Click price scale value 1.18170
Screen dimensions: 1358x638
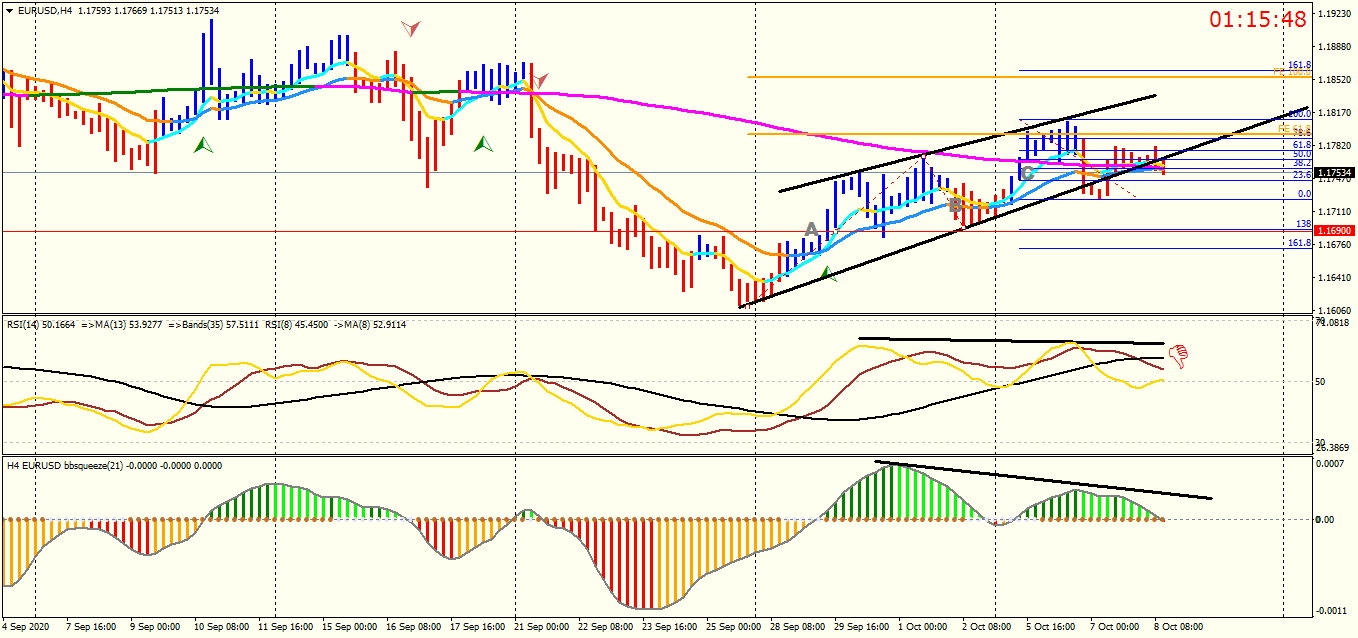point(1336,113)
